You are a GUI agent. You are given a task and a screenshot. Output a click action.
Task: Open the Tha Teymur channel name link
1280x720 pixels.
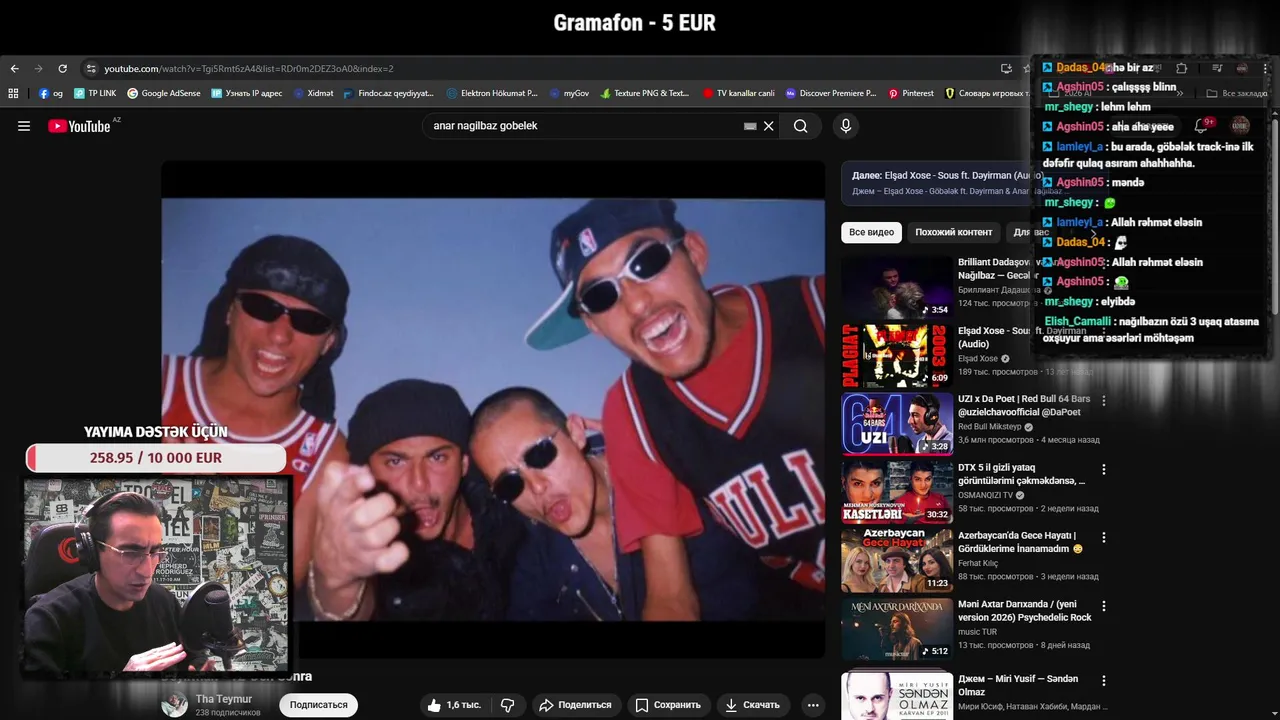click(x=224, y=699)
